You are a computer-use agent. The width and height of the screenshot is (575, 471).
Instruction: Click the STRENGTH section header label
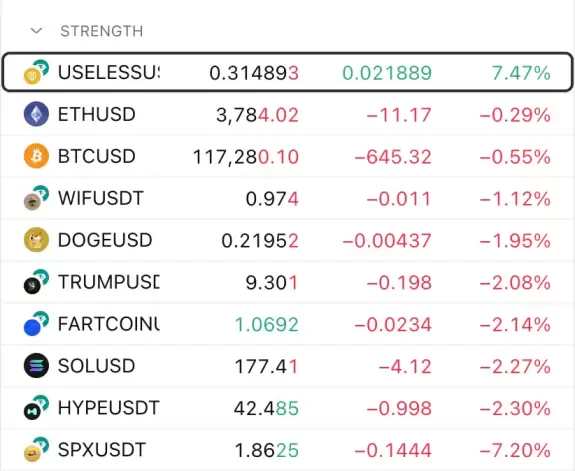[x=102, y=31]
